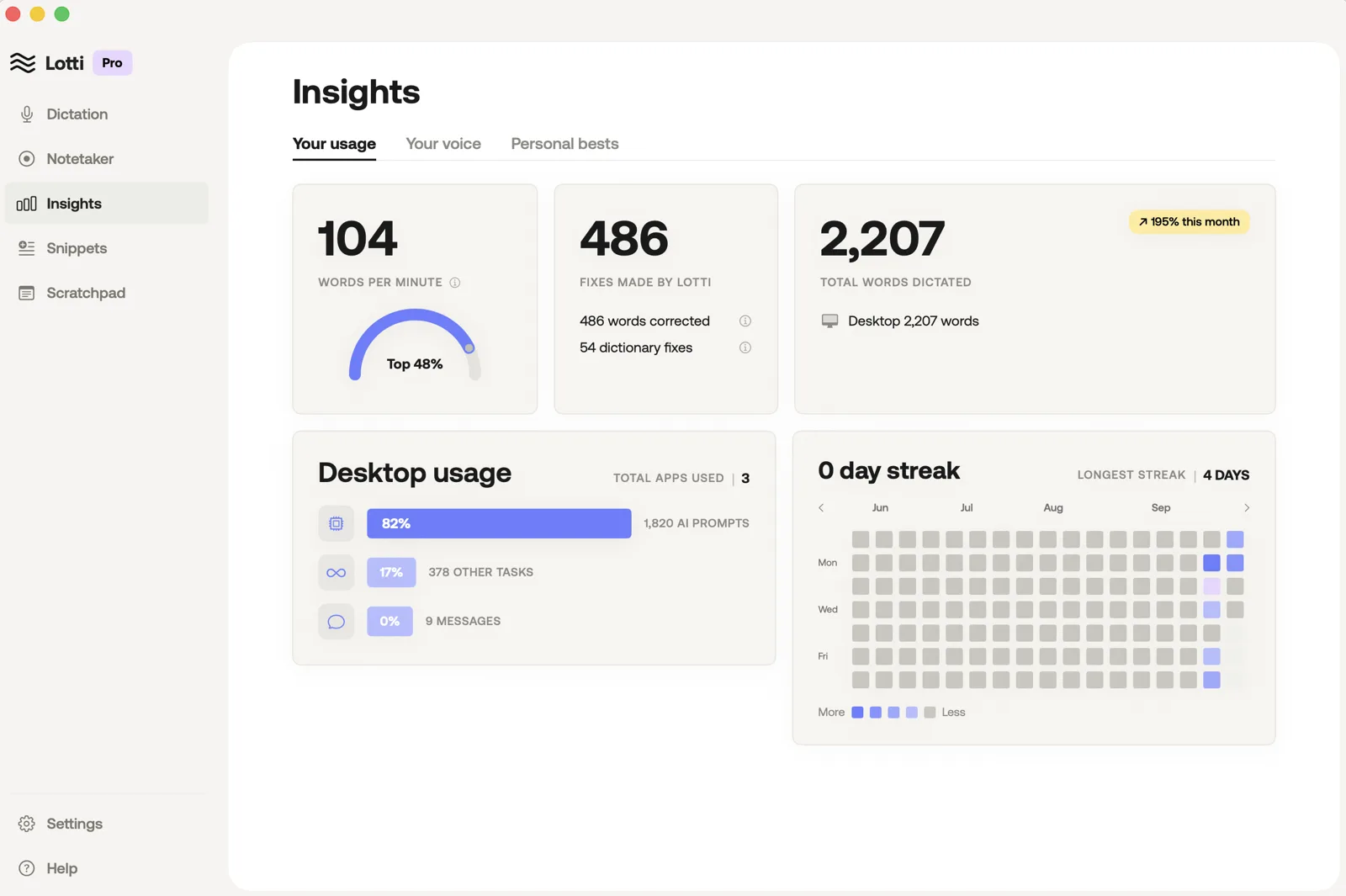Click the Dictation microphone icon
The image size is (1346, 896).
[x=27, y=114]
